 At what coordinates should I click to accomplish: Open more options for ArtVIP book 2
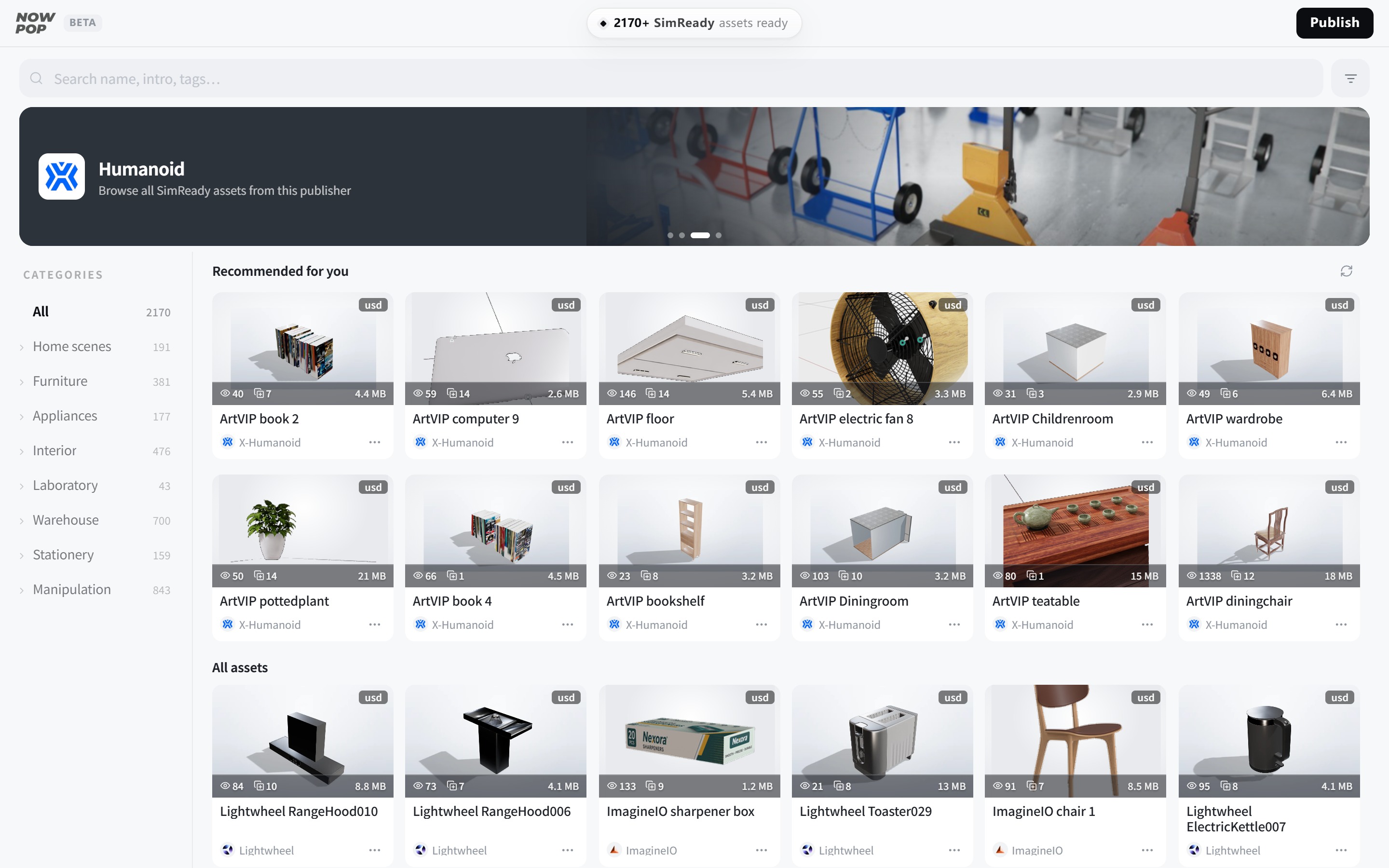(x=374, y=442)
